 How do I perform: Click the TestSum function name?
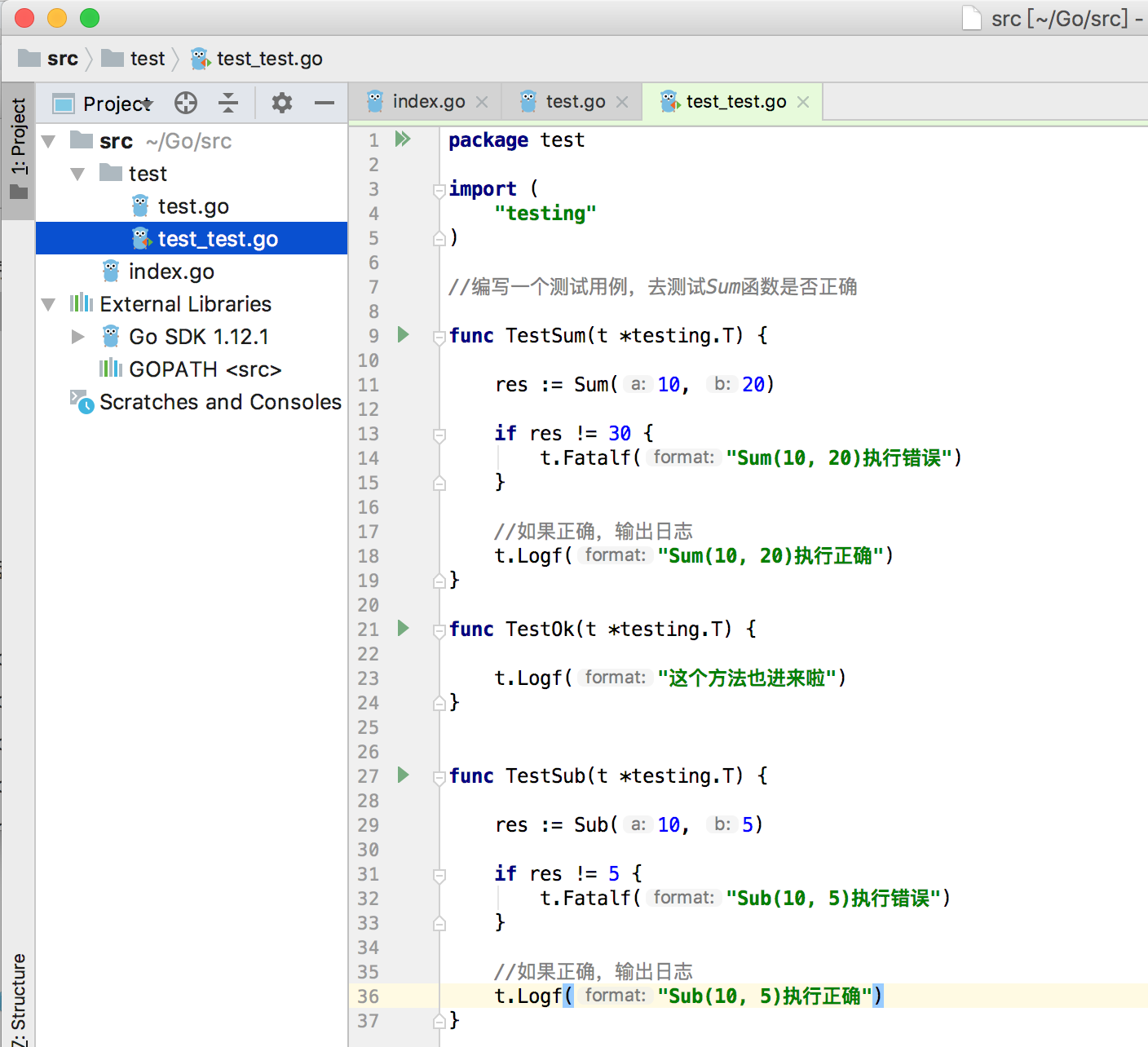coord(545,335)
